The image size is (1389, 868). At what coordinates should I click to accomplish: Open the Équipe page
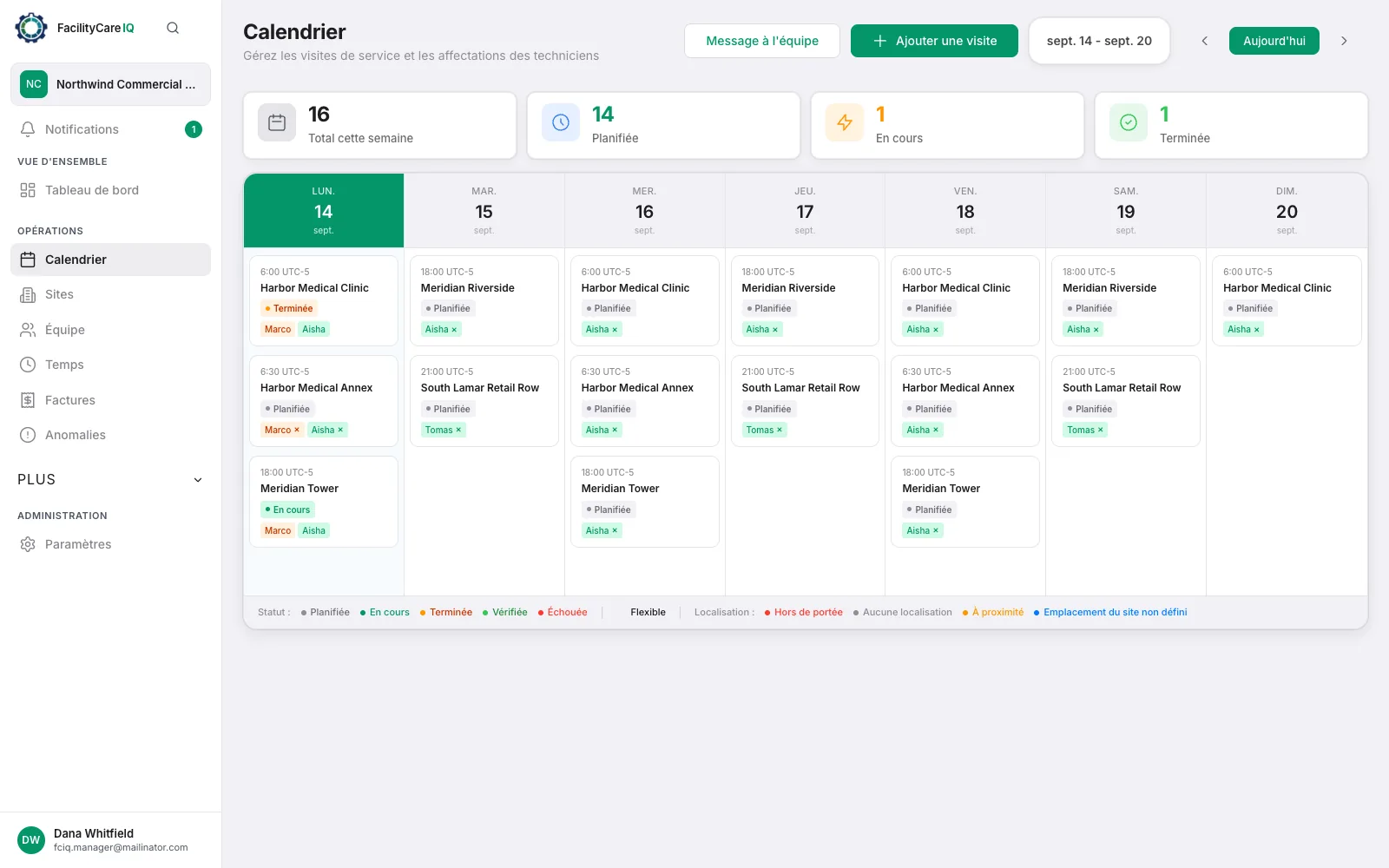[x=110, y=330]
